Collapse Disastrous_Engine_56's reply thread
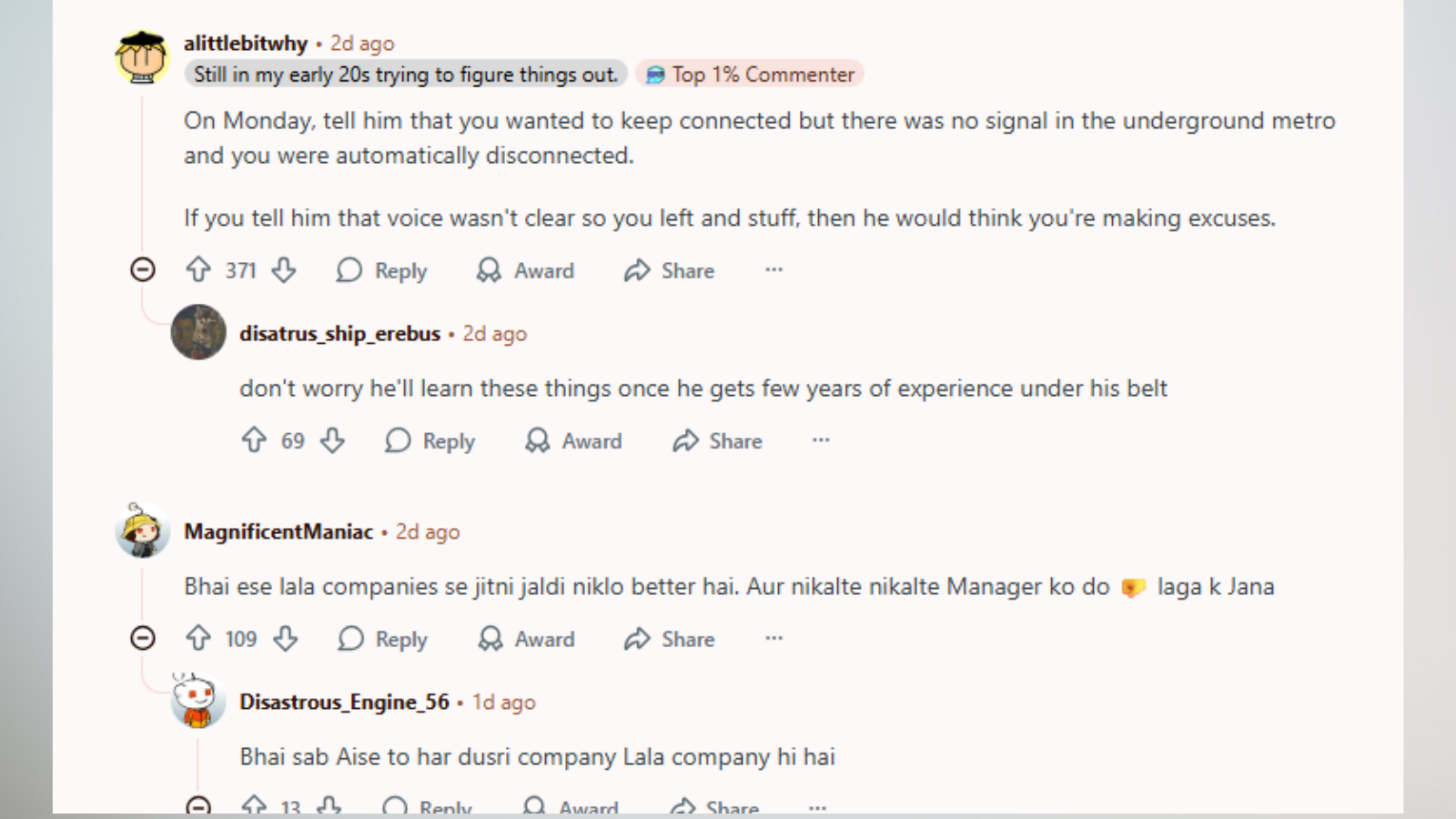 pyautogui.click(x=198, y=806)
